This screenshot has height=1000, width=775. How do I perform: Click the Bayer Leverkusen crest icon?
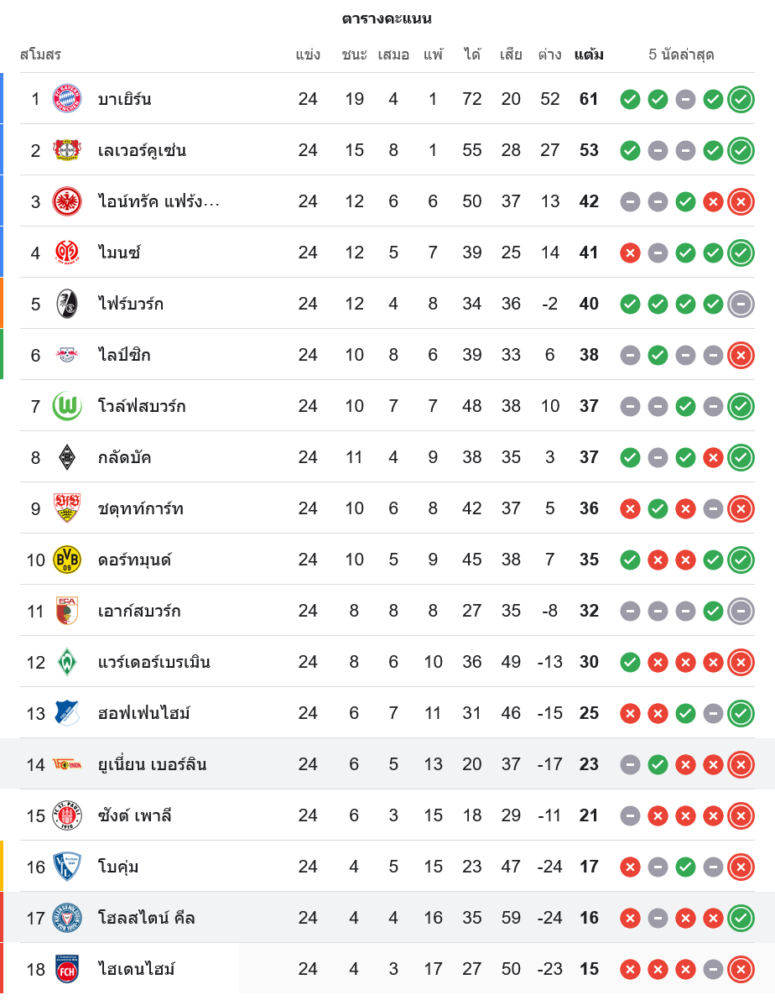(67, 150)
